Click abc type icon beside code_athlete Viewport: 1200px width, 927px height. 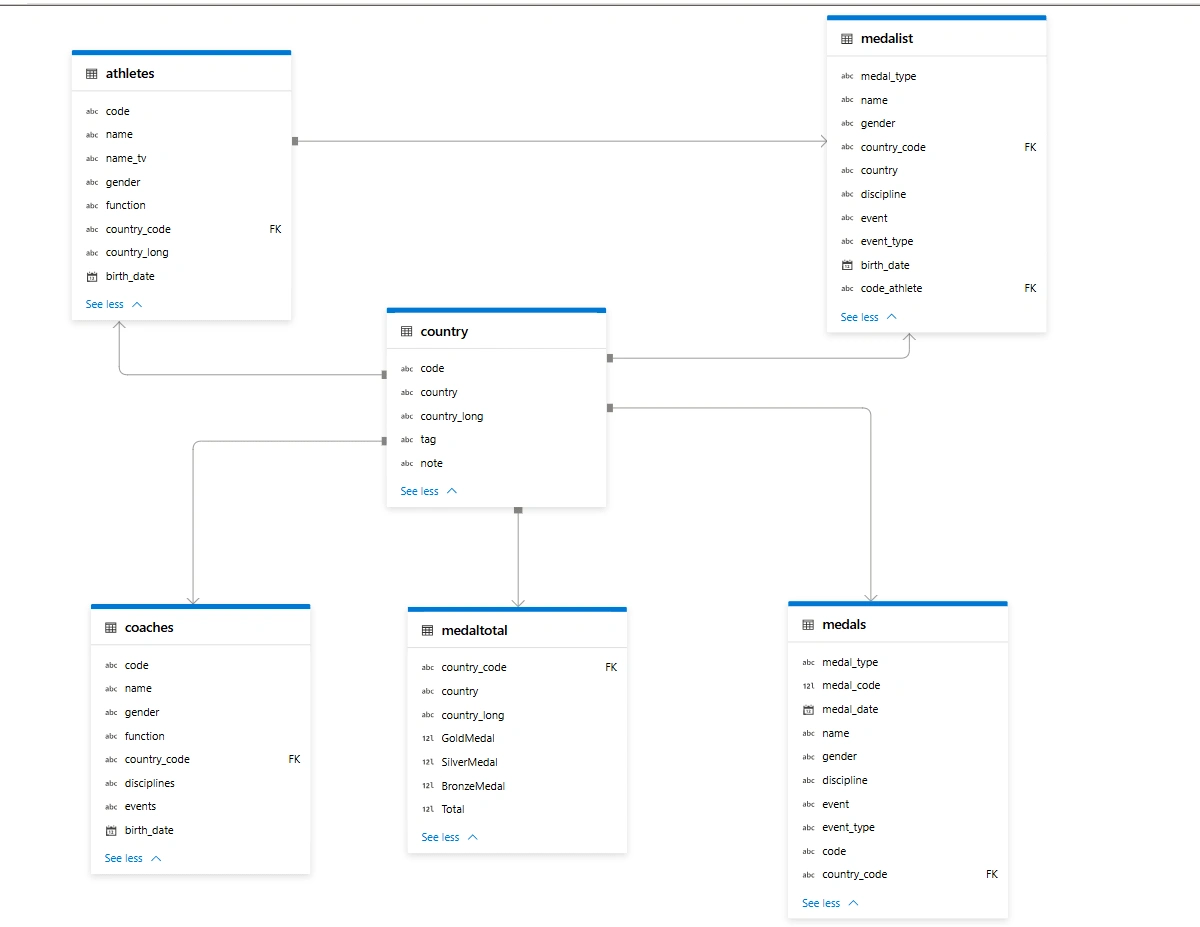point(847,289)
